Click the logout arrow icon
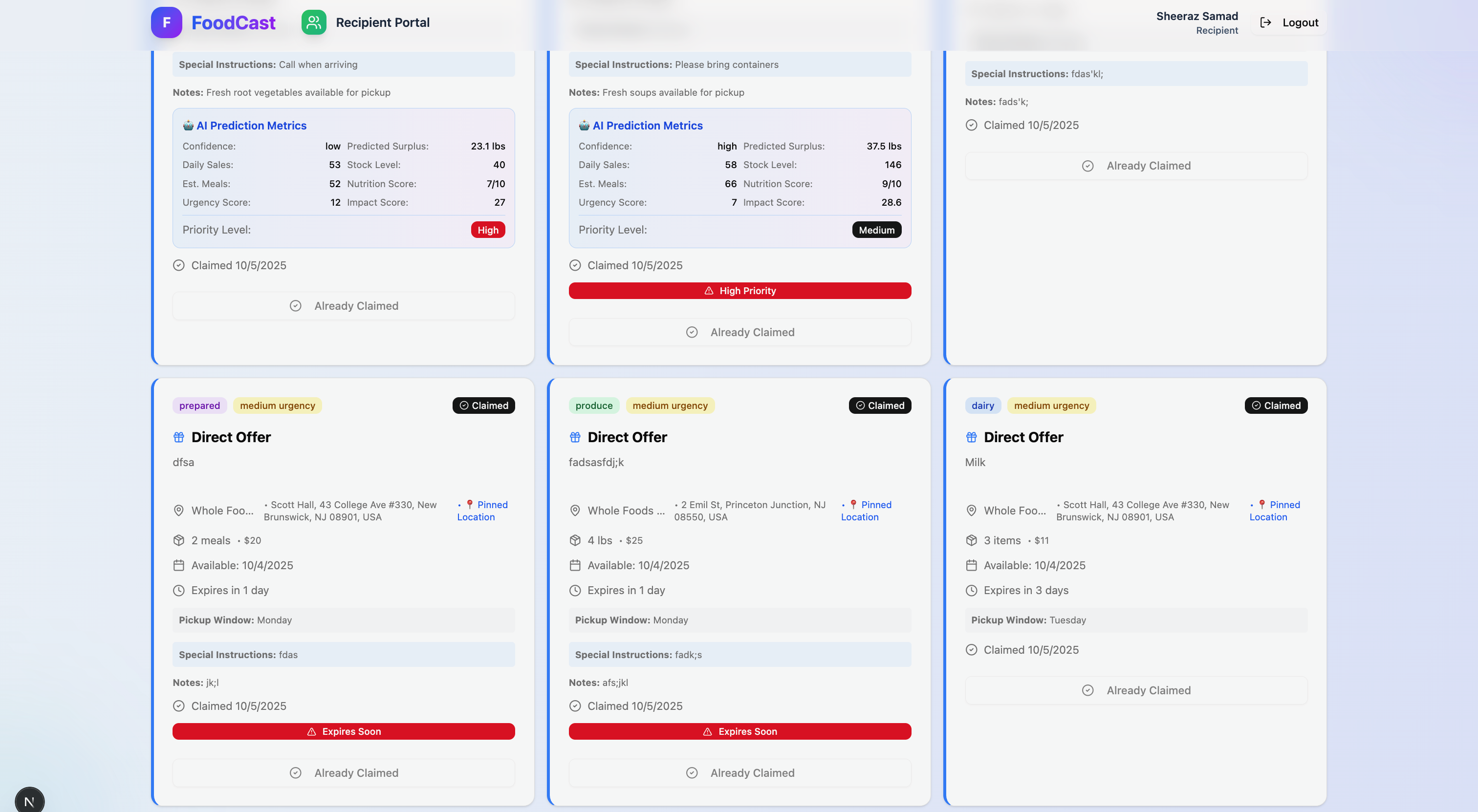 (1265, 22)
